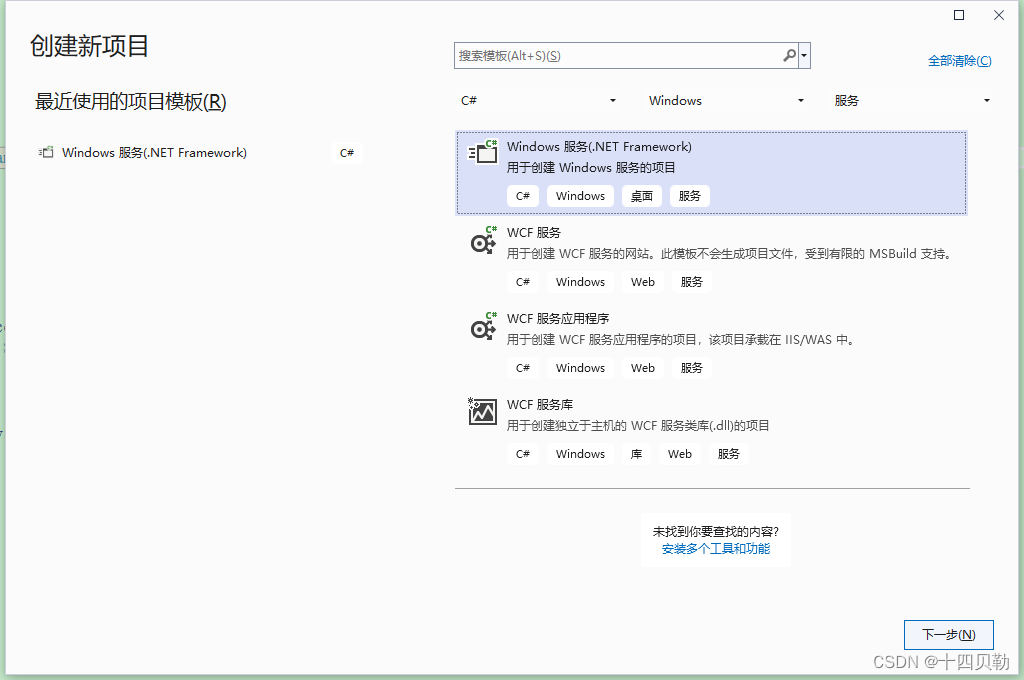Click the WCF 服务 gear icon
Viewport: 1024px width, 680px height.
point(483,240)
